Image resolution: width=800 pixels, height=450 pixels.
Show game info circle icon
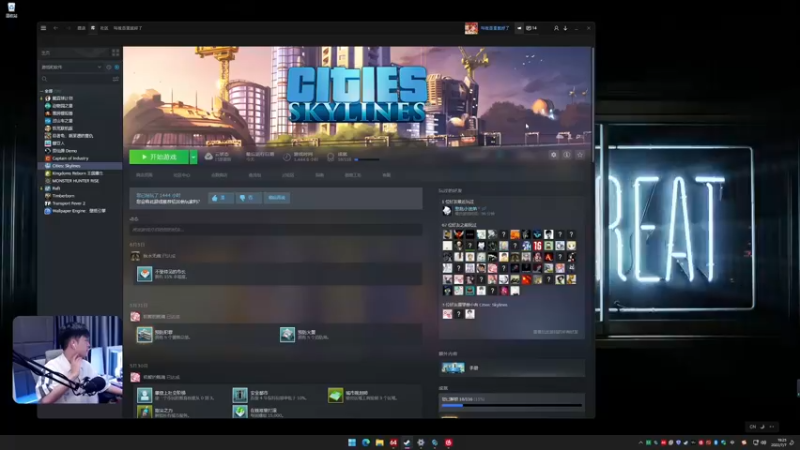[567, 155]
